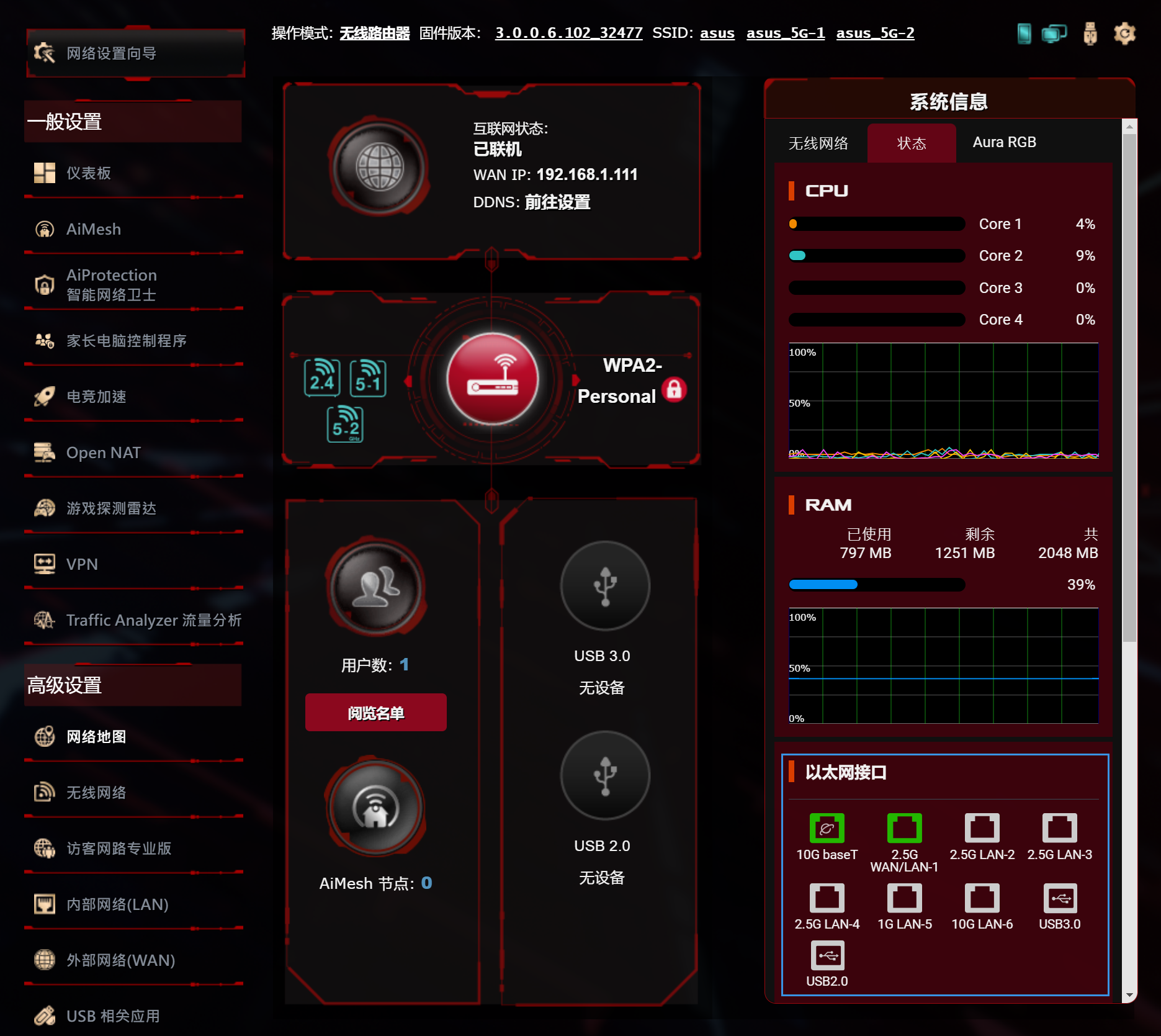Click the 2.5G LAN-2 port icon
Image resolution: width=1161 pixels, height=1036 pixels.
[x=982, y=828]
